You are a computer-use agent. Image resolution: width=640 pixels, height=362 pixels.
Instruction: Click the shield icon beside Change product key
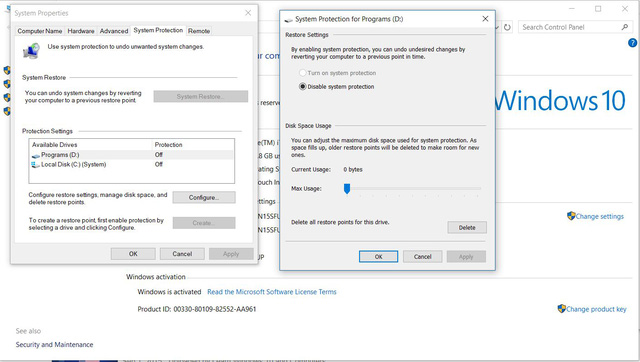[562, 309]
